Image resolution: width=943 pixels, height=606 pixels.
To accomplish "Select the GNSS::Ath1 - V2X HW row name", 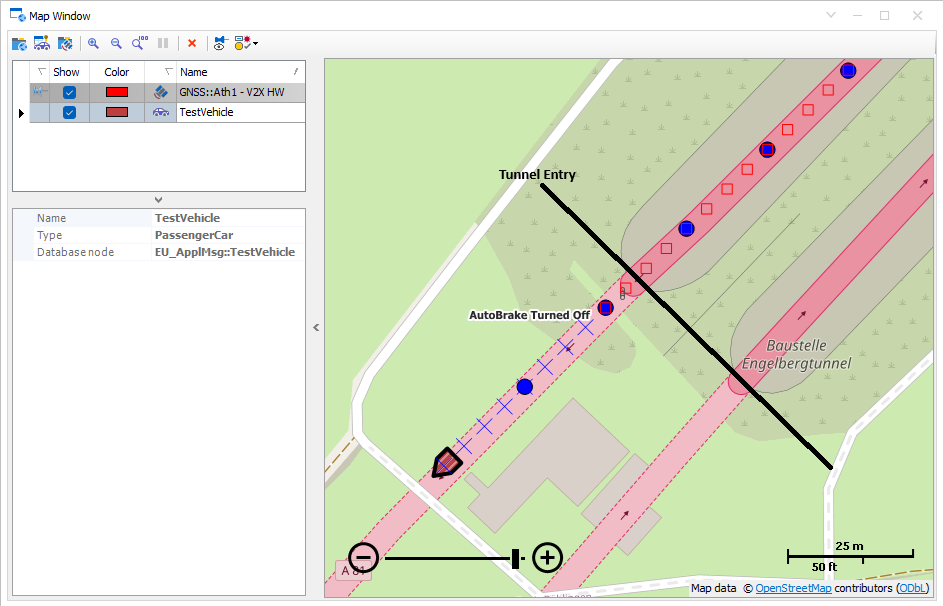I will pyautogui.click(x=232, y=92).
